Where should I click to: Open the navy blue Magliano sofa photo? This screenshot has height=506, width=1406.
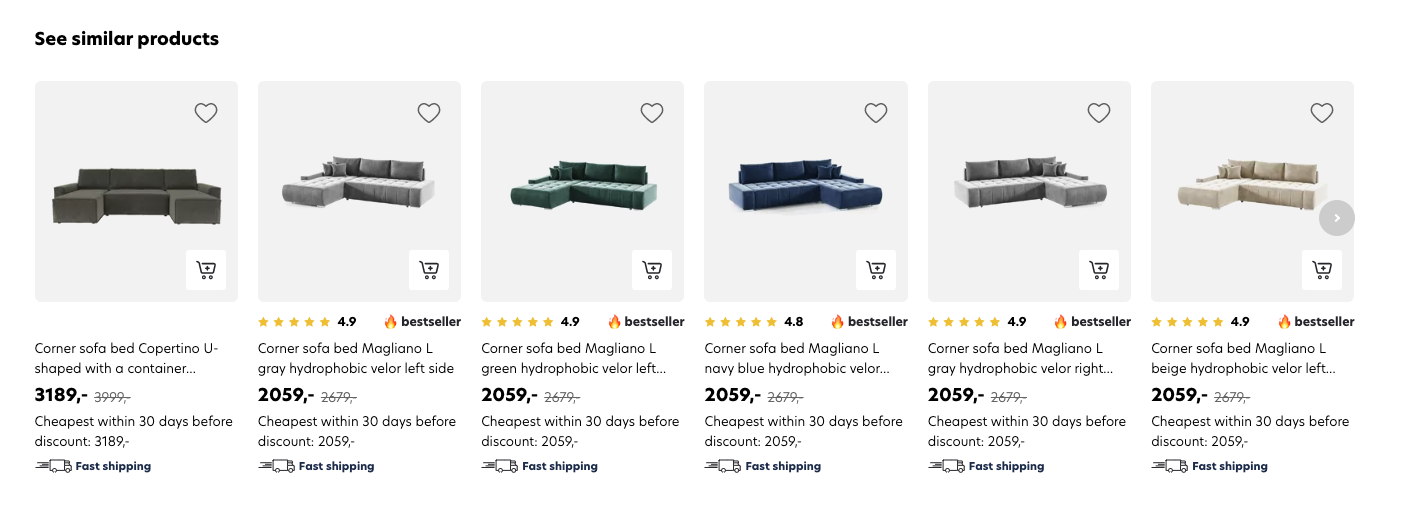pos(806,185)
